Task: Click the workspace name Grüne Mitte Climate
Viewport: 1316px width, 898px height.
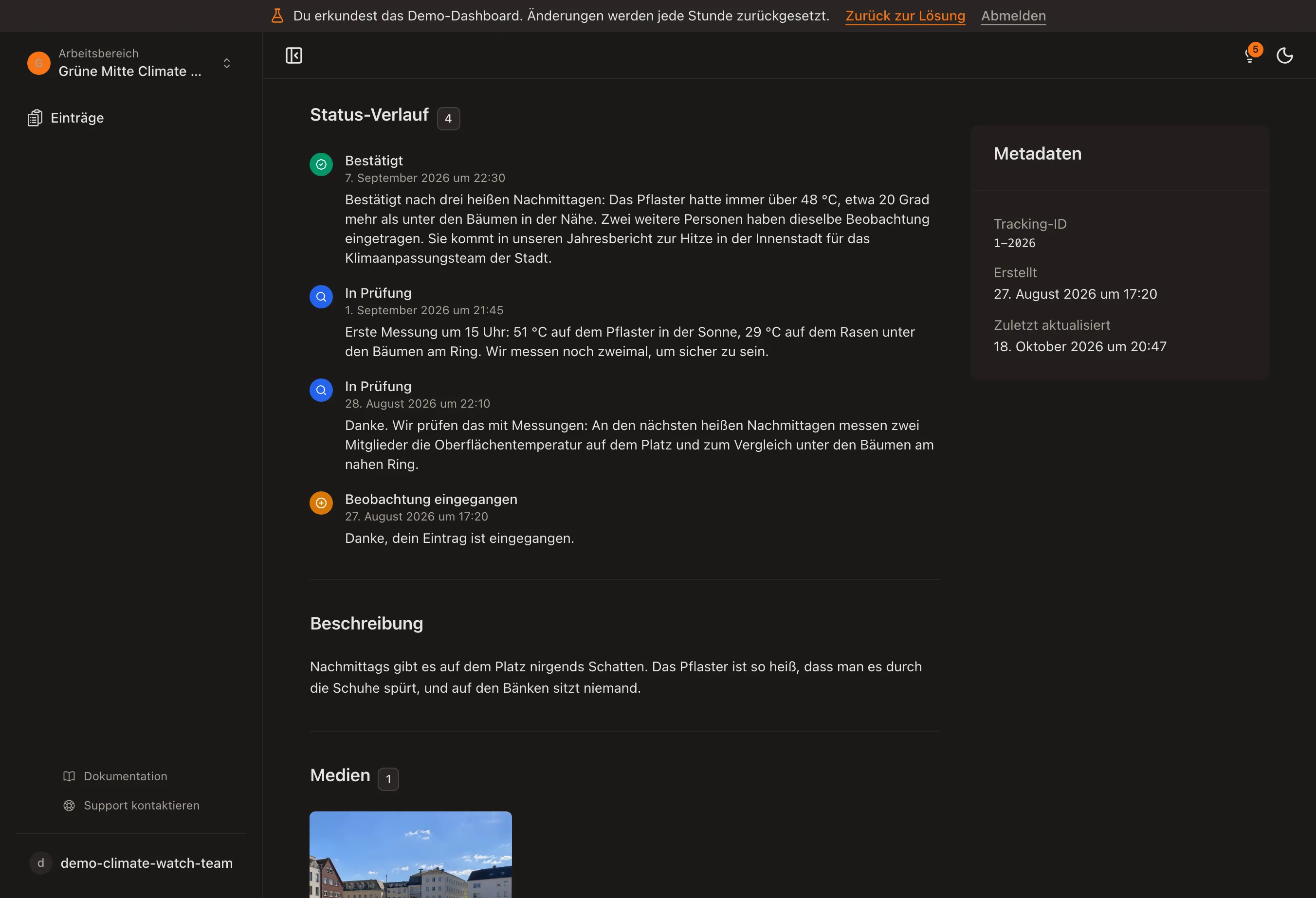Action: pos(129,72)
